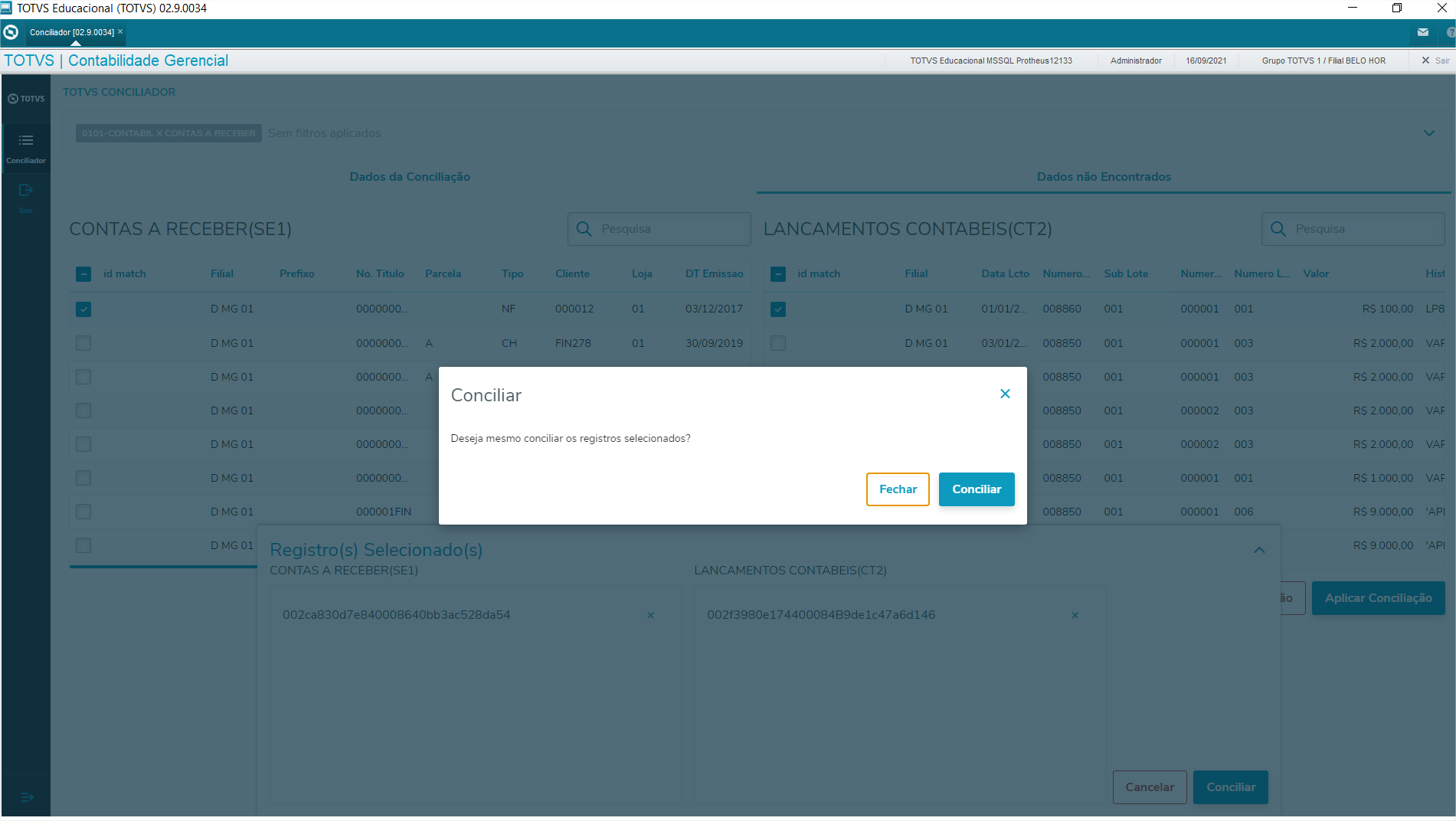
Task: Switch to Dados não Encontrados tab
Action: pyautogui.click(x=1104, y=177)
